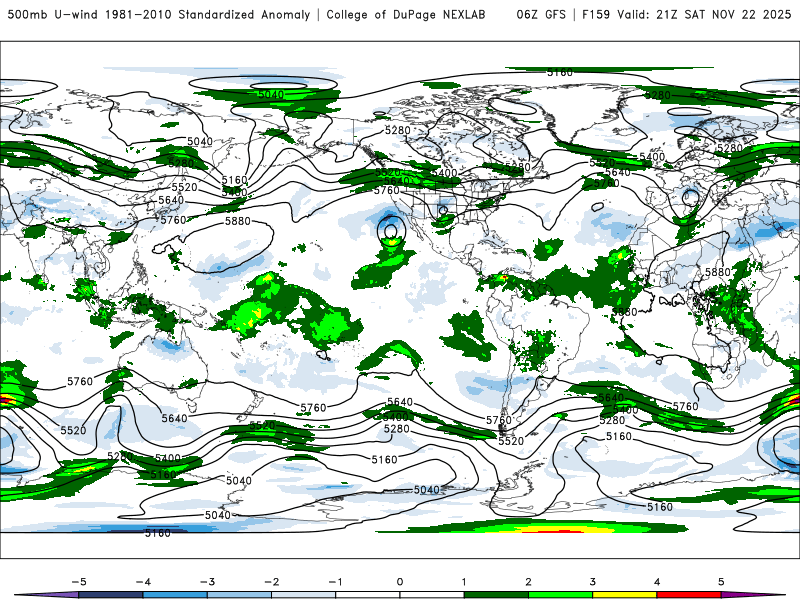Select the '06Z GFS' model run text
This screenshot has height=600, width=800.
pyautogui.click(x=541, y=14)
